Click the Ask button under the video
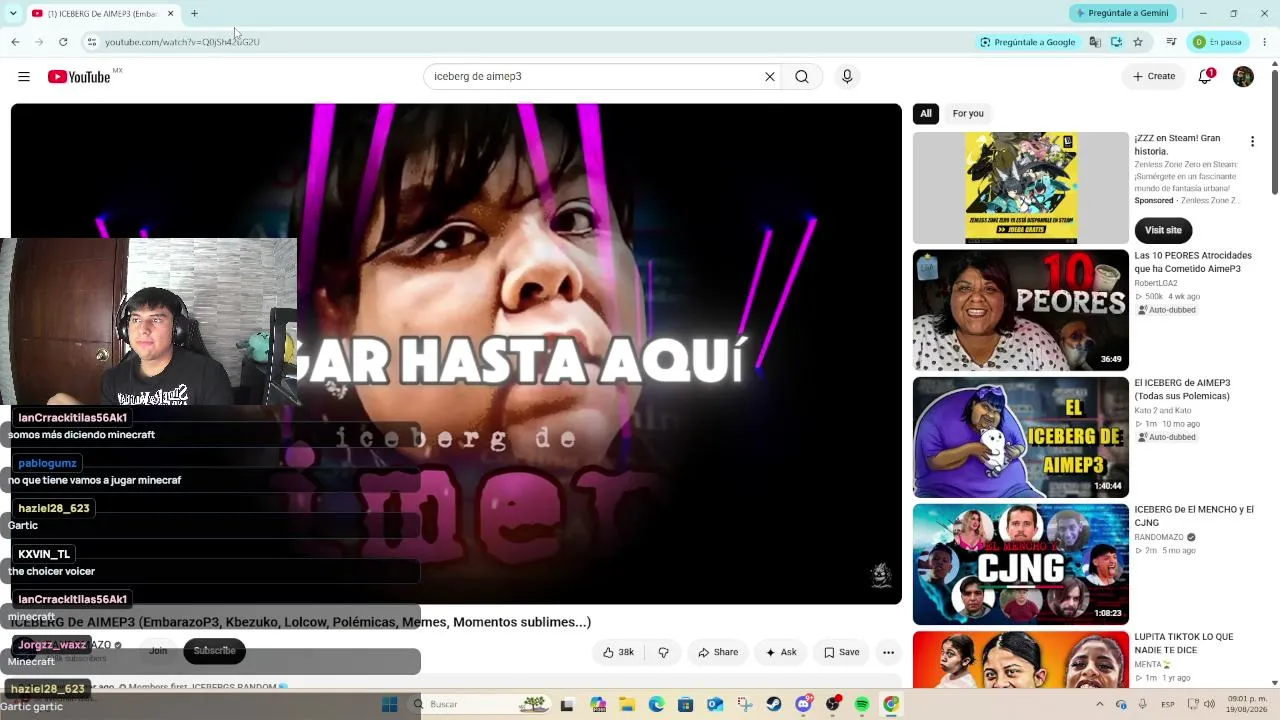The image size is (1280, 720). 781,652
